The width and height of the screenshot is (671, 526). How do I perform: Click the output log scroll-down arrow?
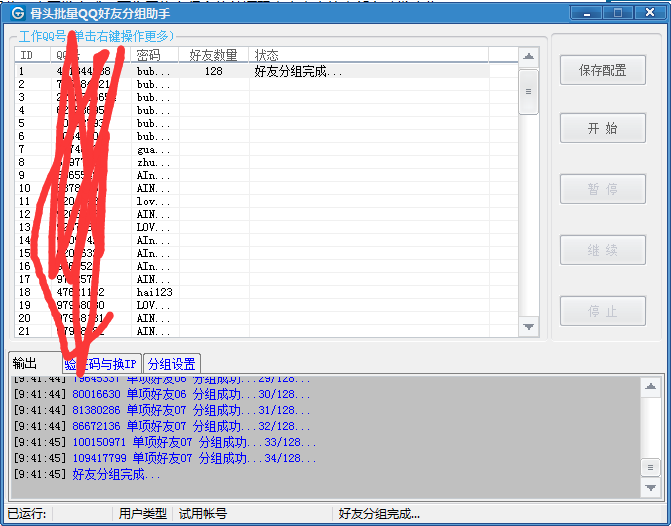(650, 487)
